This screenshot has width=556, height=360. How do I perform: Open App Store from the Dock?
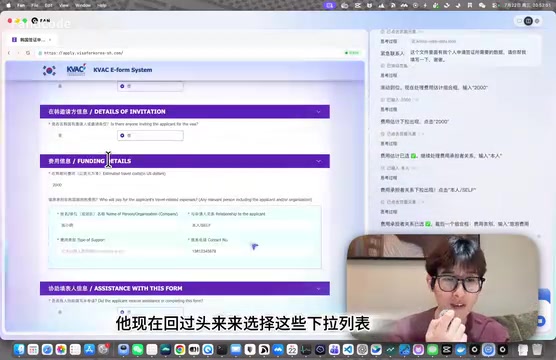[x=89, y=350]
